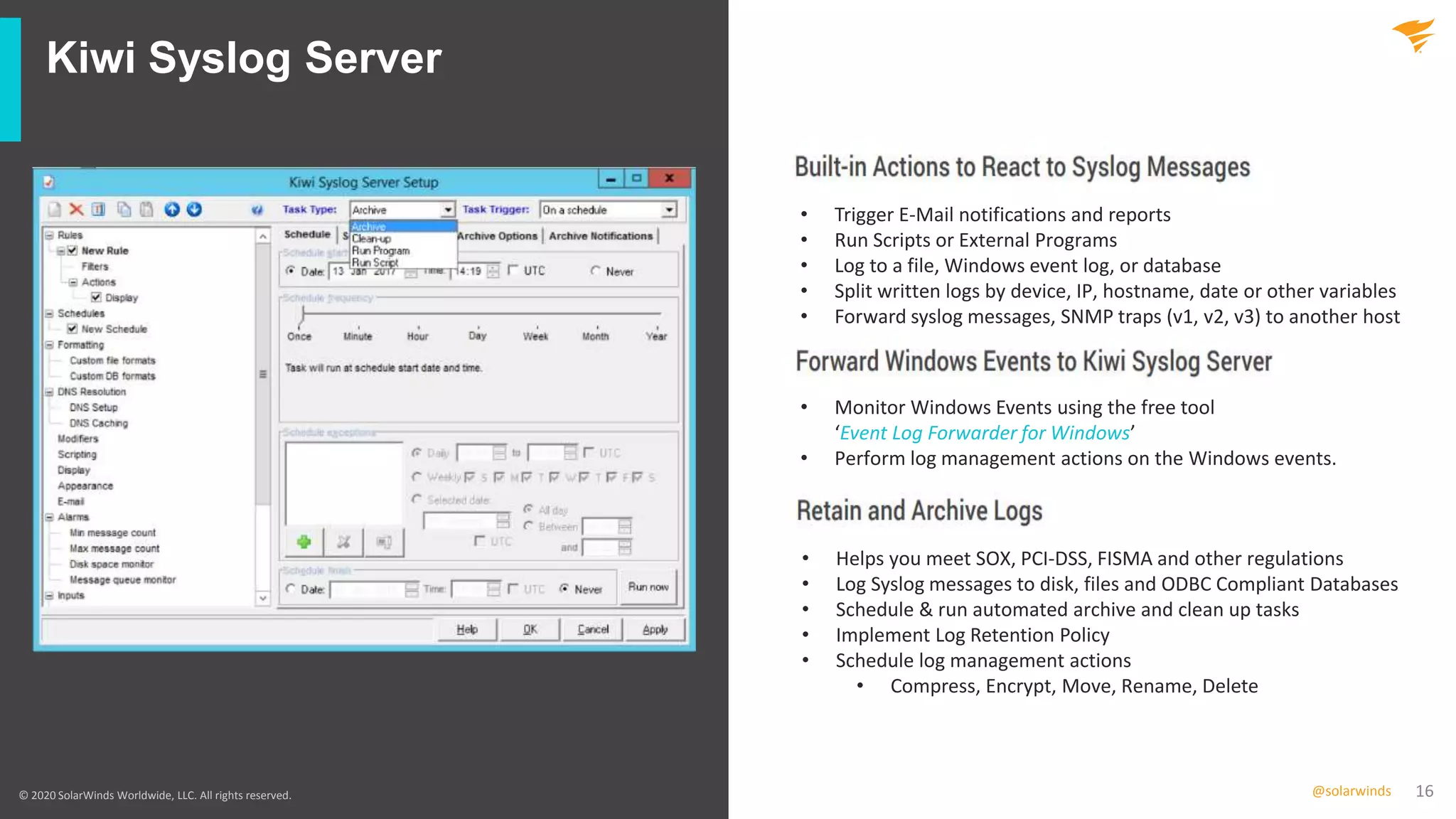Screen dimensions: 1456x819
Task: Select DNS Setup tree item
Action: click(x=94, y=407)
